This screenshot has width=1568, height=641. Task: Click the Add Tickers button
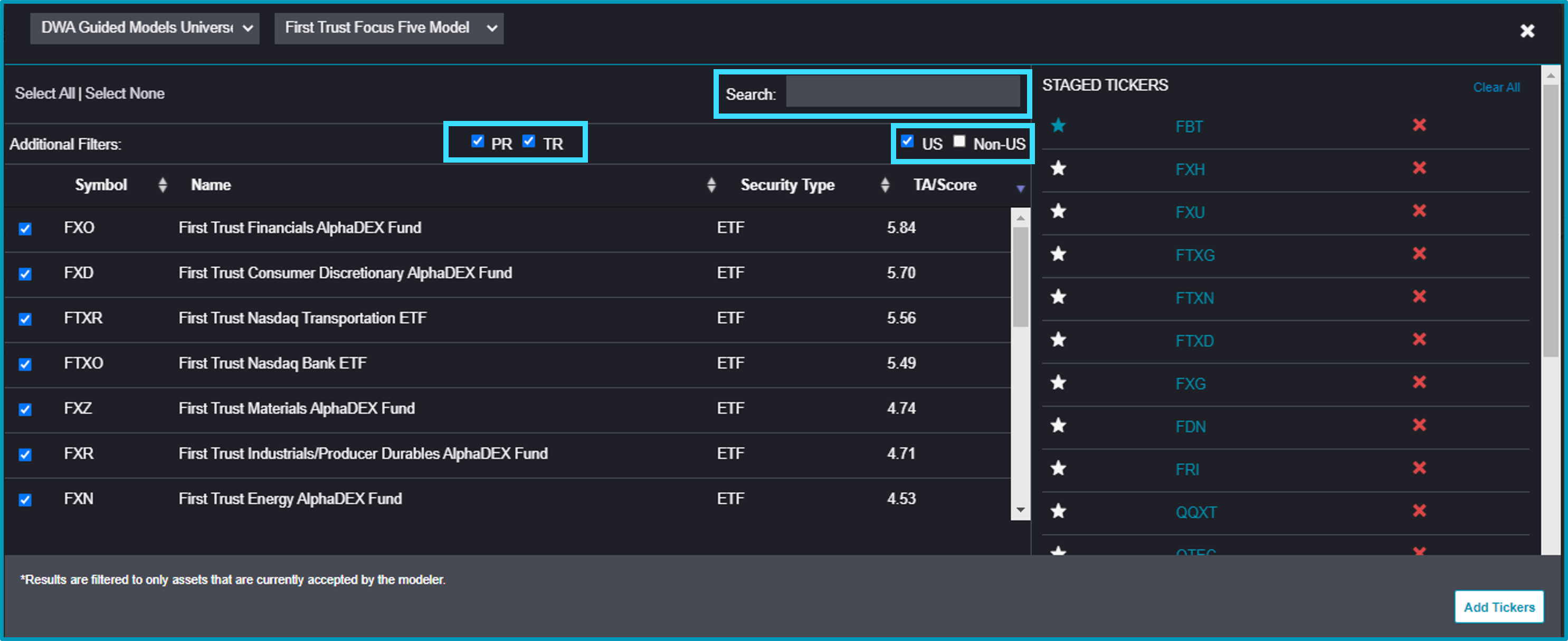1499,606
